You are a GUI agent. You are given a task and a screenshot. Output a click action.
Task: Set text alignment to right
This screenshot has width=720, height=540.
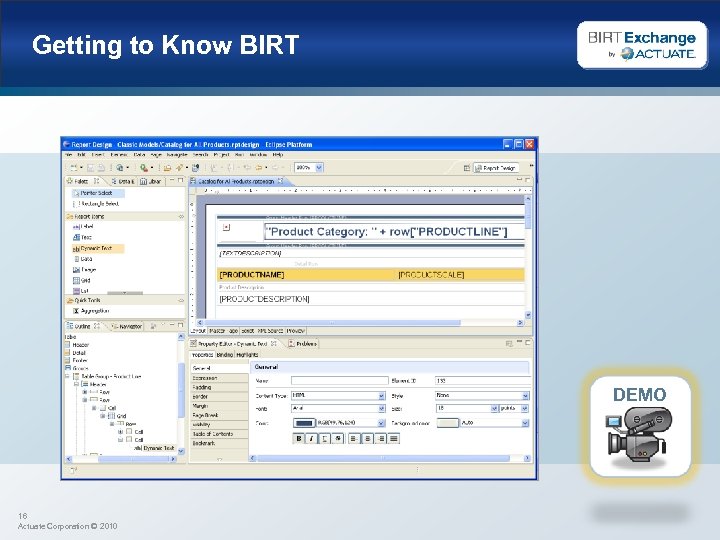(381, 439)
